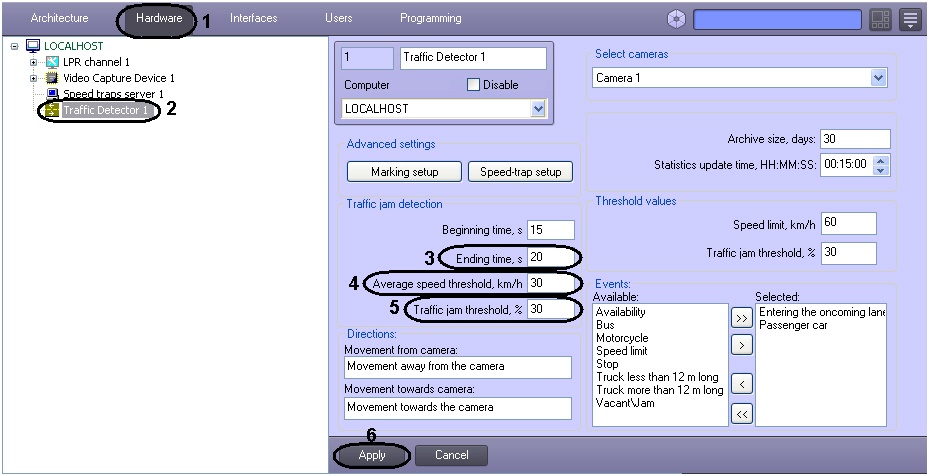Screen dimensions: 929x476
Task: Select Traffic Detector 1 in tree
Action: point(105,110)
